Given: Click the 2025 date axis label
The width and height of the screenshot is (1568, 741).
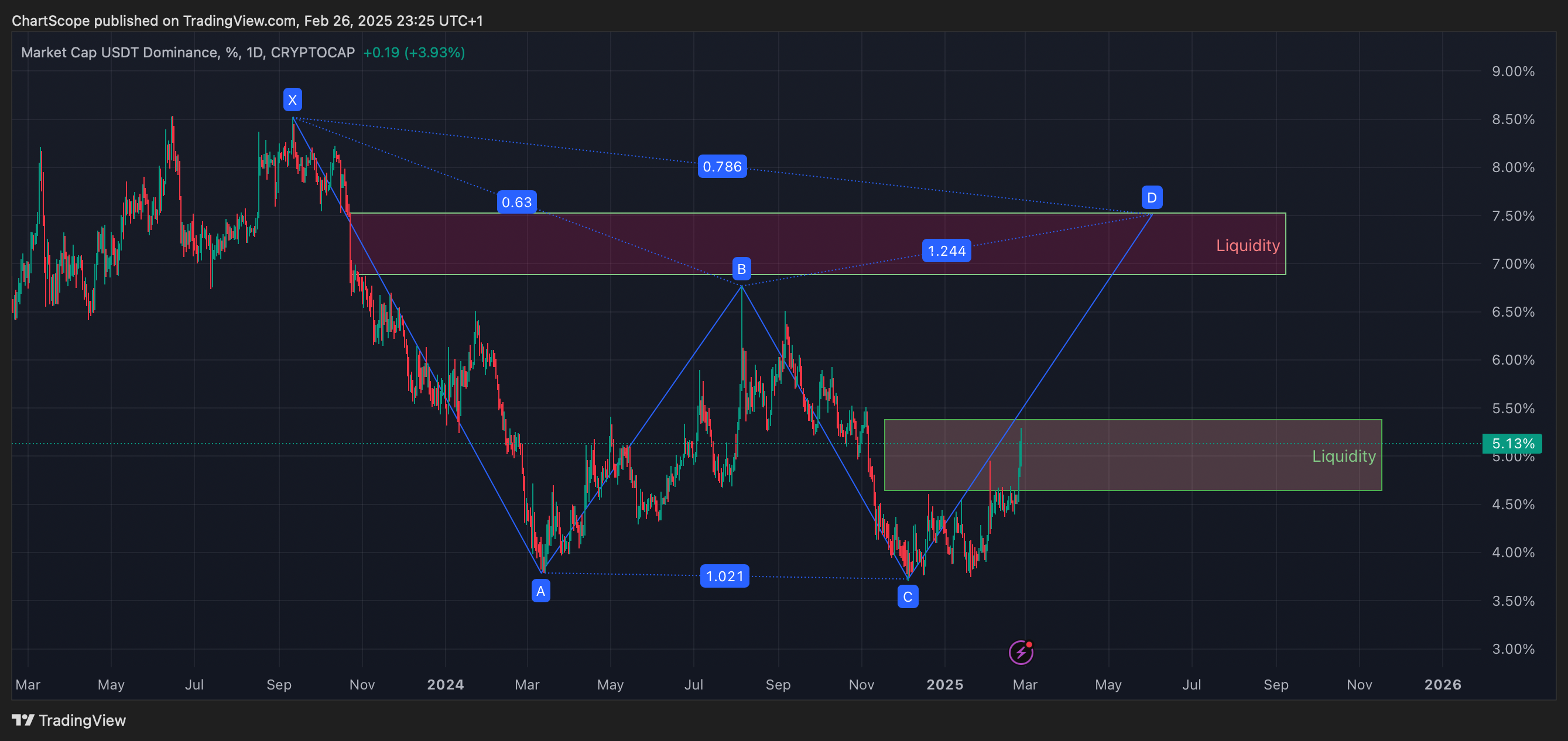Looking at the screenshot, I should 944,684.
